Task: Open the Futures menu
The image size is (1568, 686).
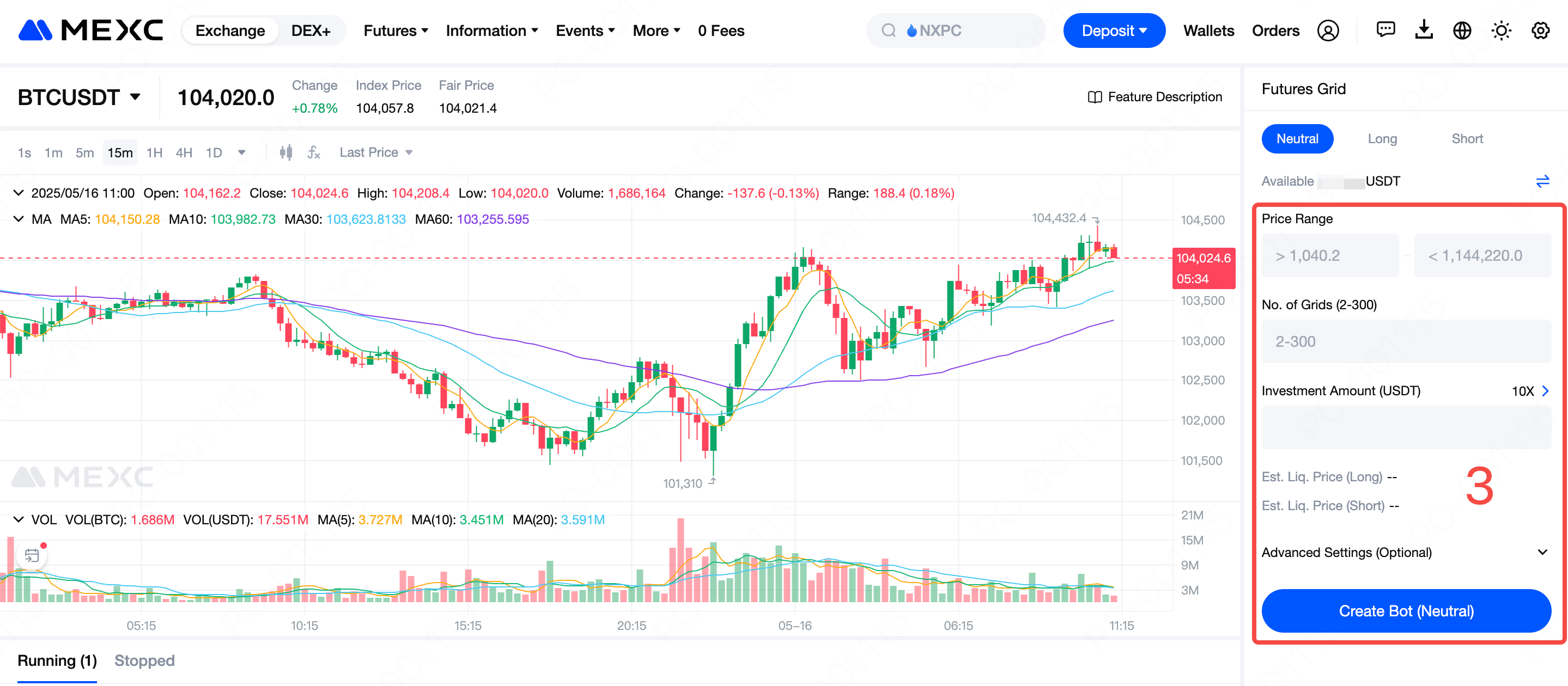Action: point(396,30)
